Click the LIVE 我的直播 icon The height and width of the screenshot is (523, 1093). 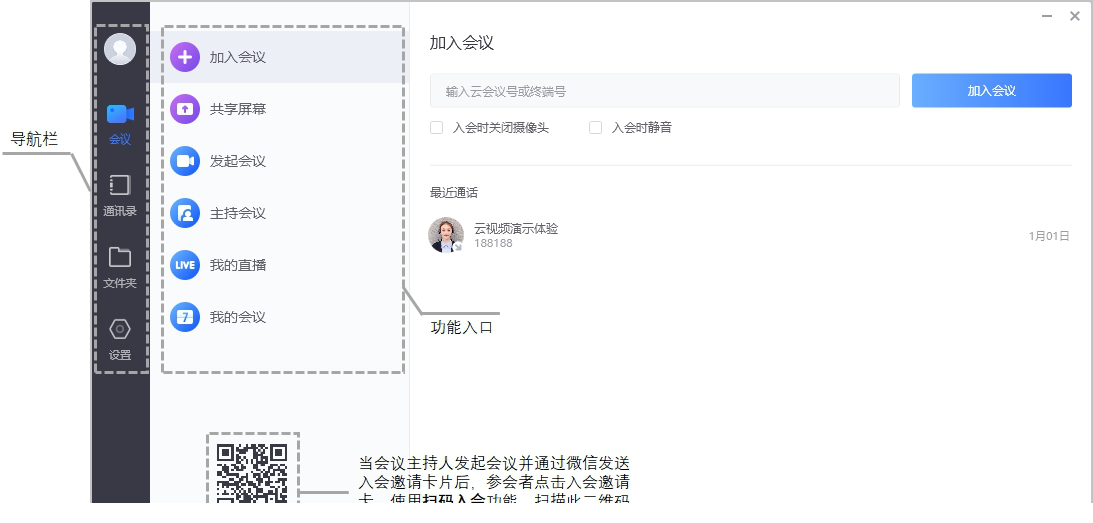pyautogui.click(x=185, y=265)
